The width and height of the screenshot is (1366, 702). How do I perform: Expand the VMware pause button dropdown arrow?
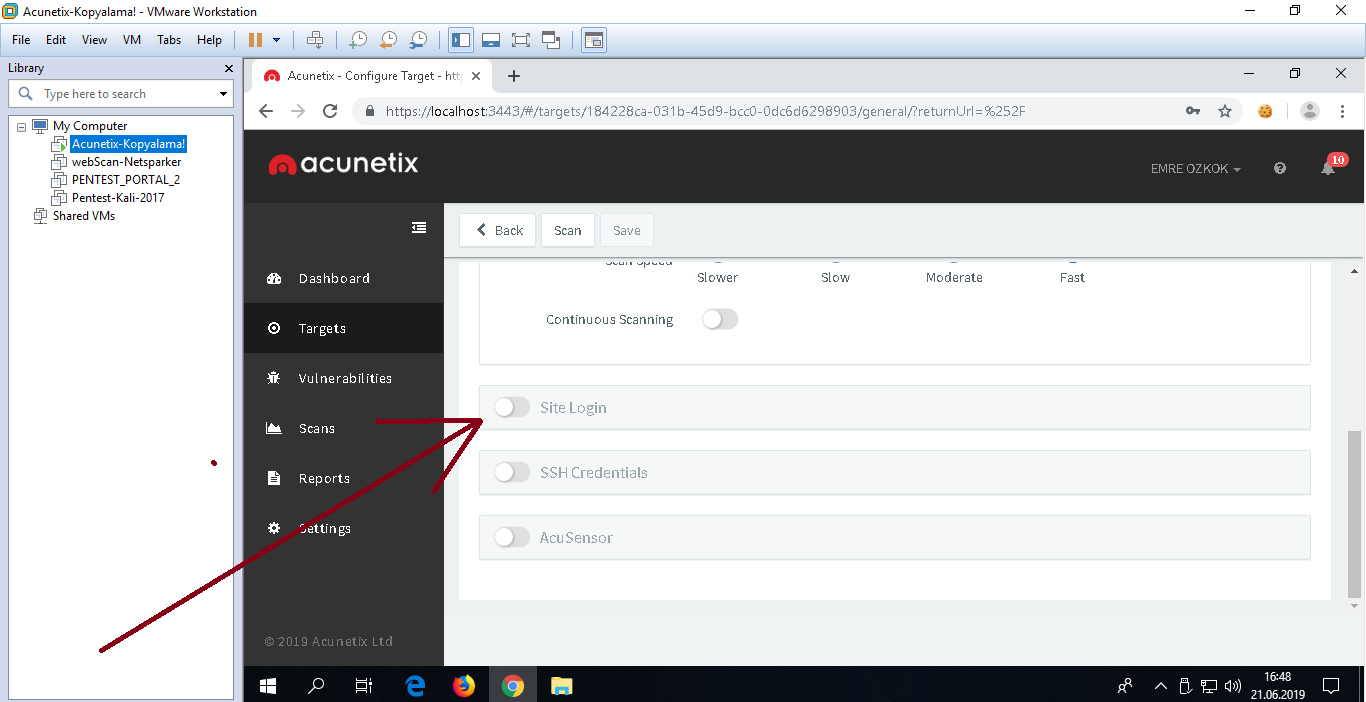coord(277,40)
